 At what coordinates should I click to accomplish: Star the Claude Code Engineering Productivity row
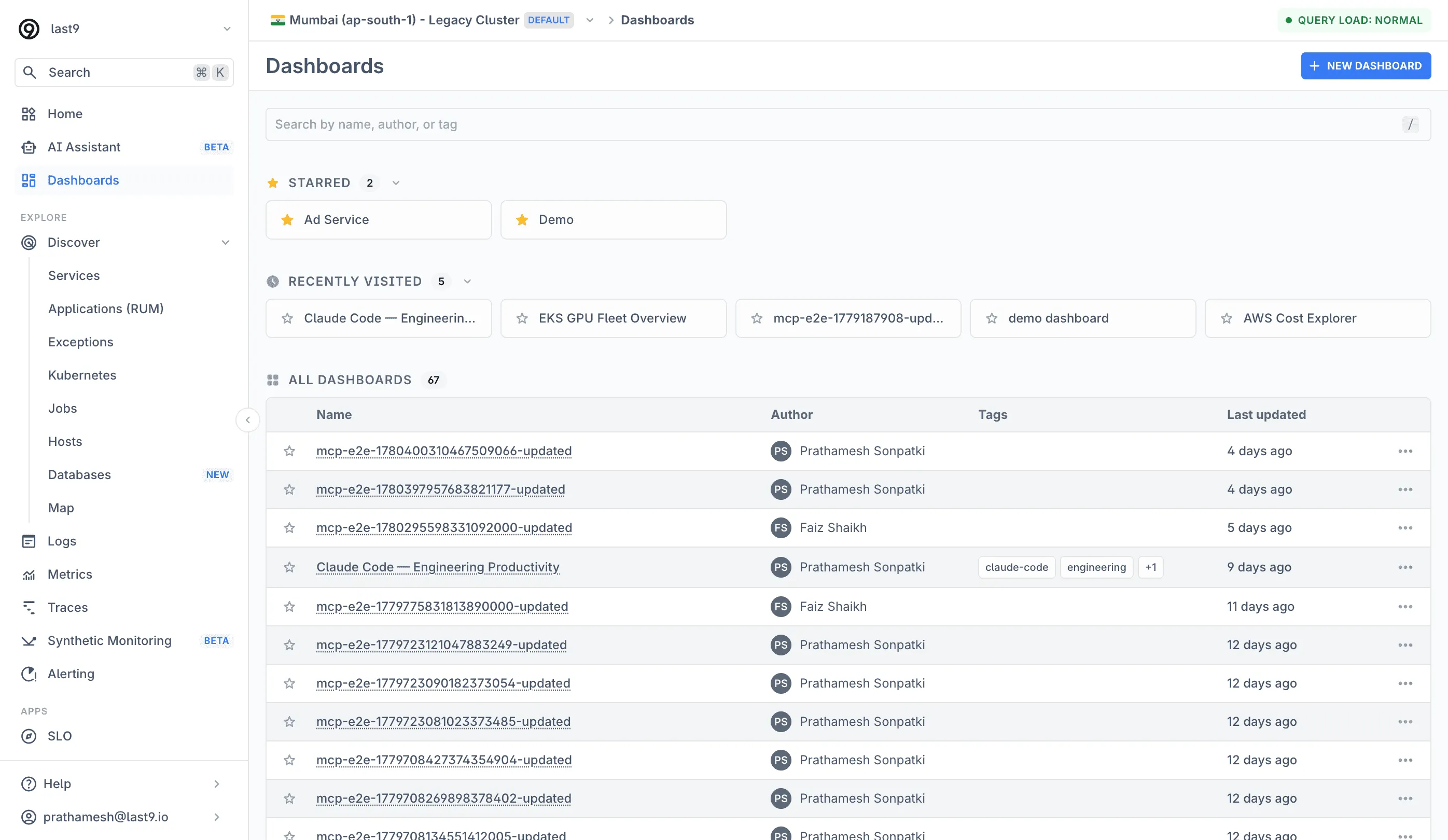(x=289, y=567)
